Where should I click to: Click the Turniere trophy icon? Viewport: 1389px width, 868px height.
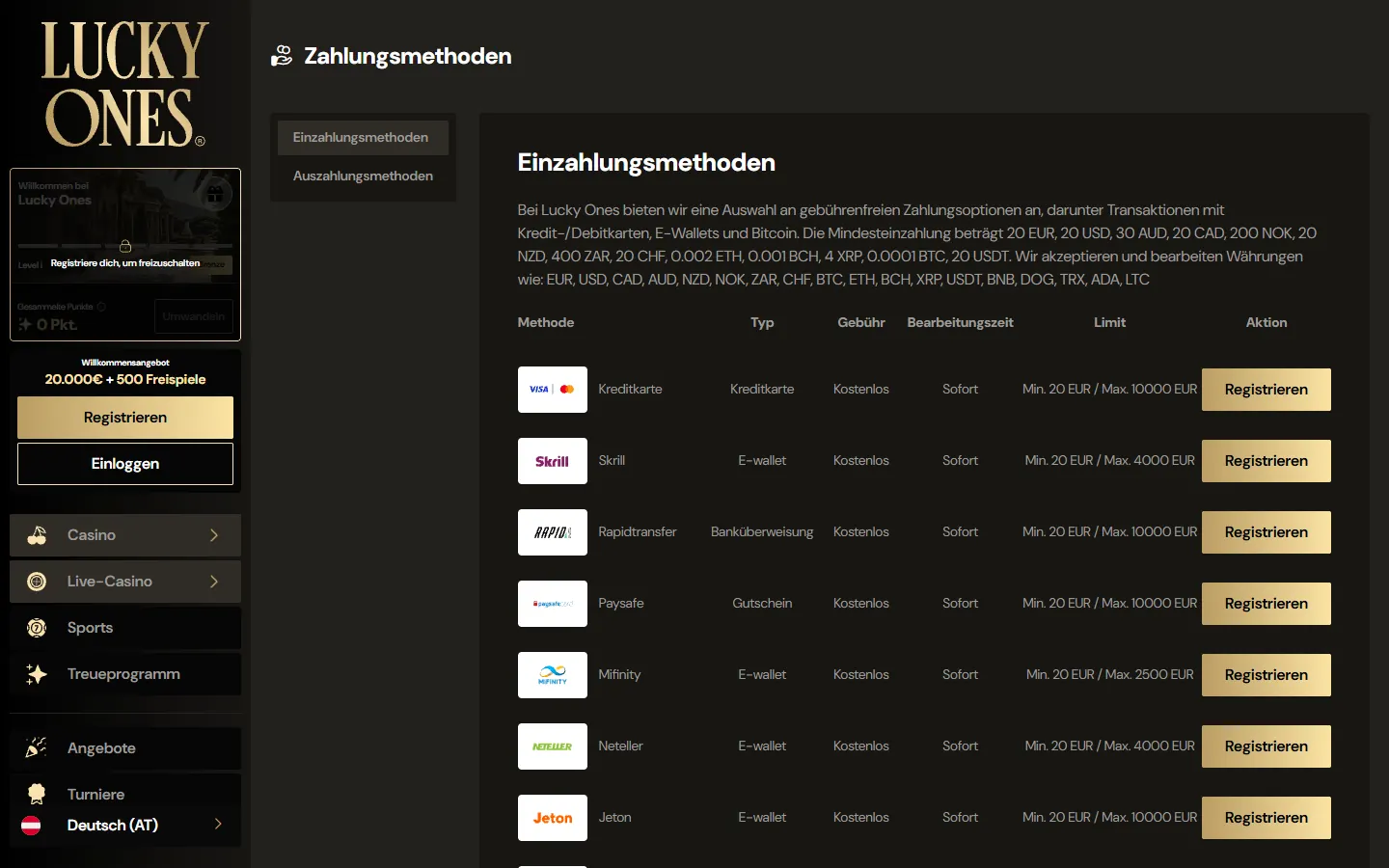37,794
